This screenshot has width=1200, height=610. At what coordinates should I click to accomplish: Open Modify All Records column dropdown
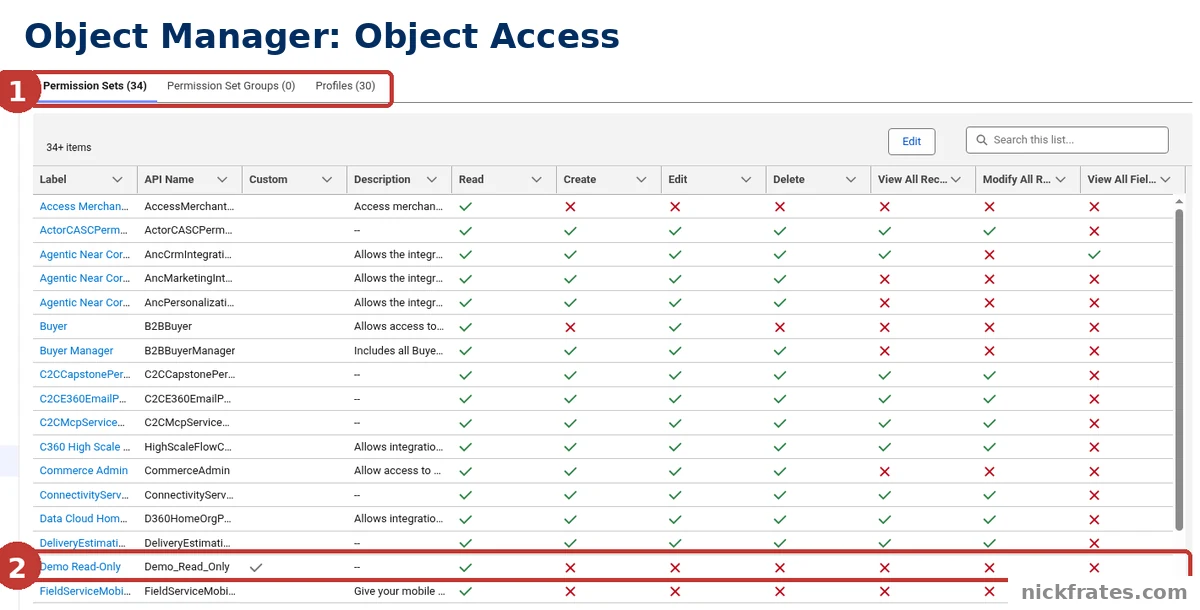(x=1060, y=180)
